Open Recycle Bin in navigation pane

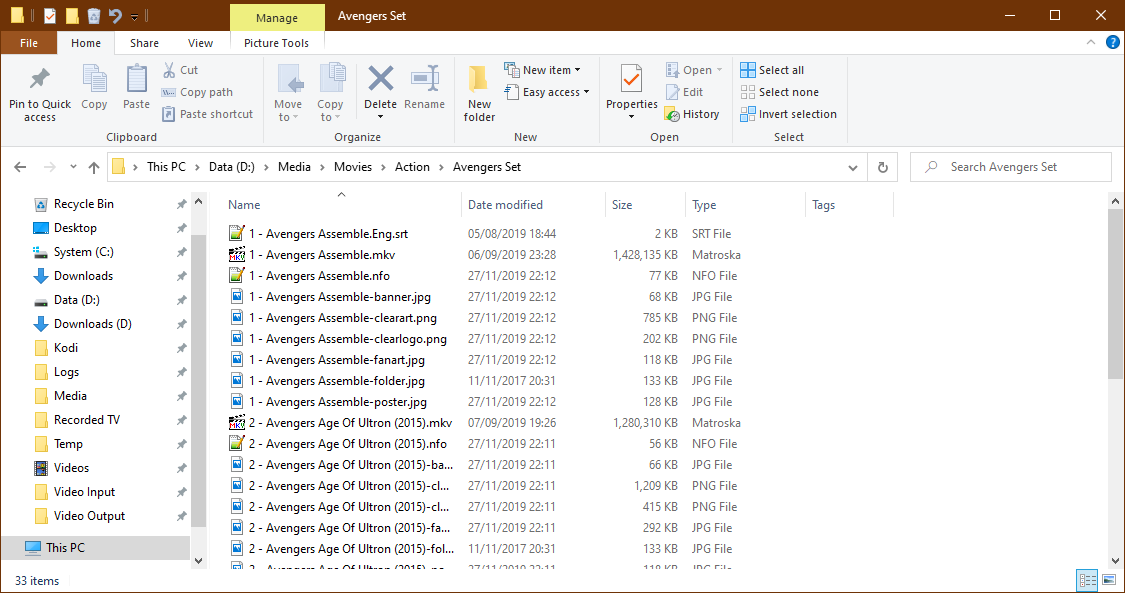[x=83, y=204]
